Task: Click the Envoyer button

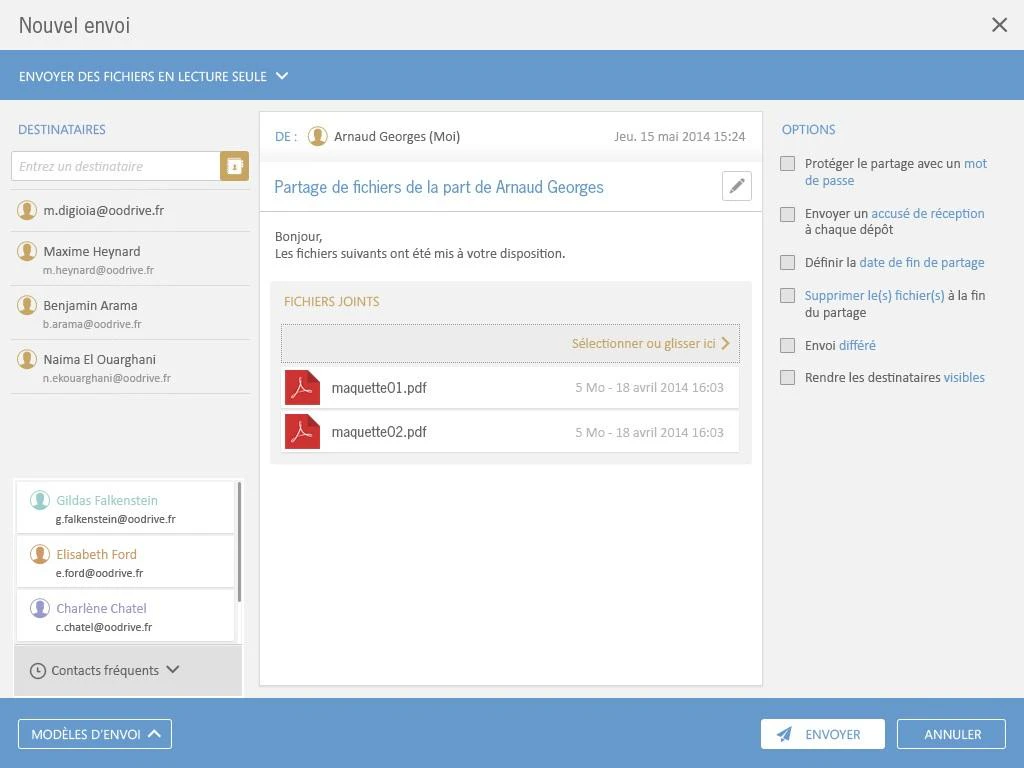Action: click(823, 734)
